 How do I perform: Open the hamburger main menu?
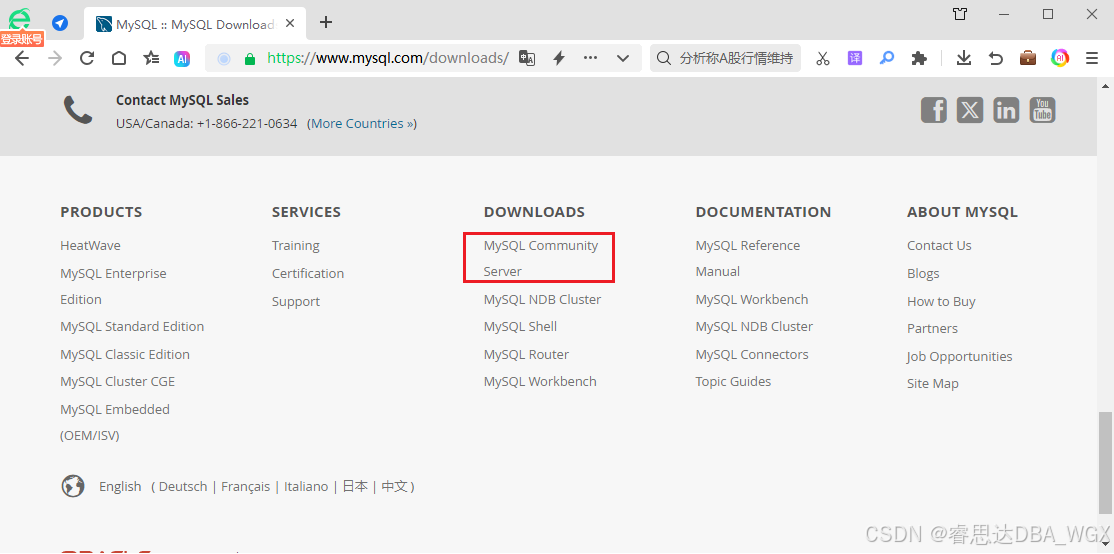pos(1092,58)
